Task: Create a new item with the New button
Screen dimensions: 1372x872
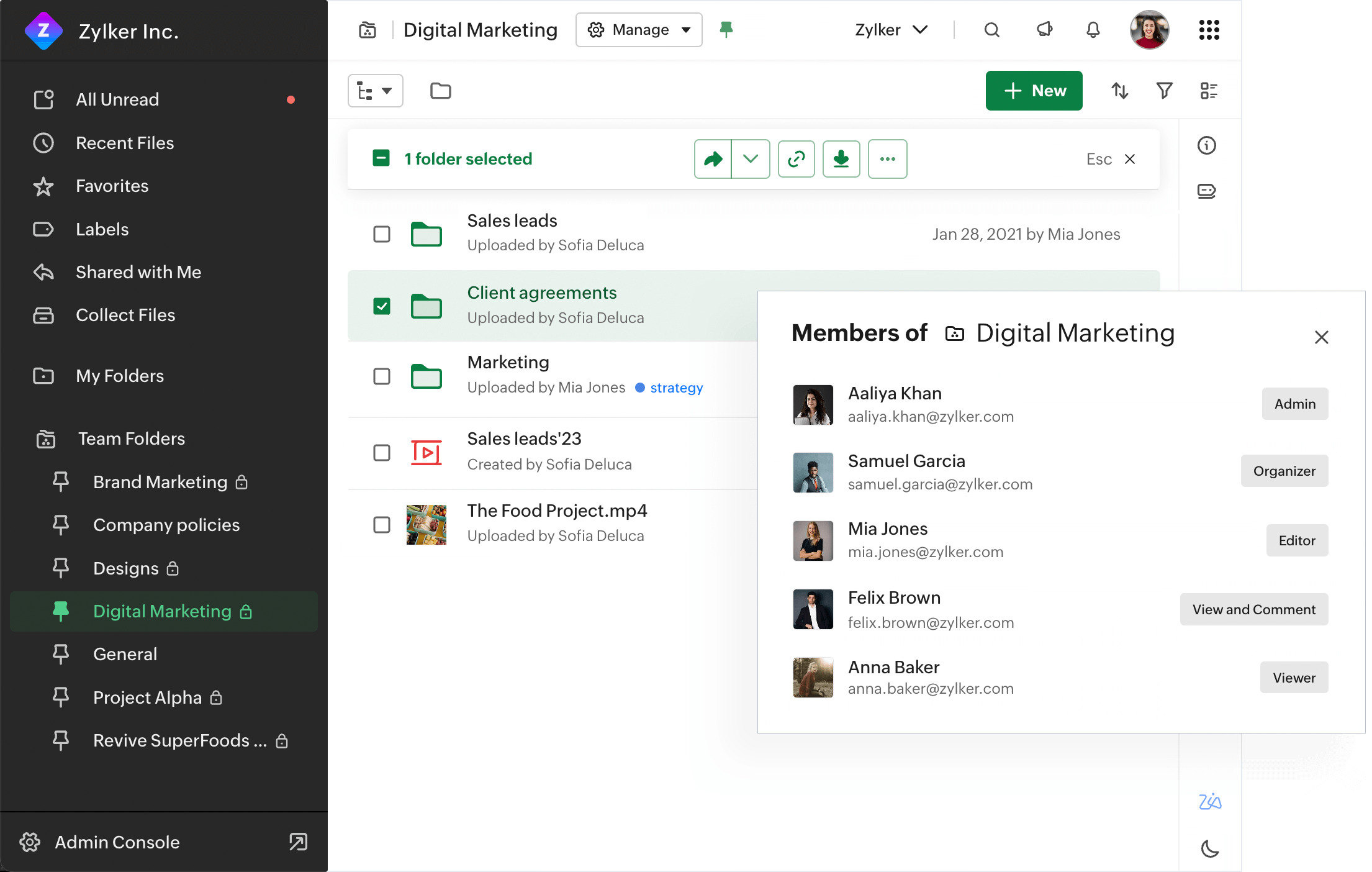Action: coord(1034,90)
